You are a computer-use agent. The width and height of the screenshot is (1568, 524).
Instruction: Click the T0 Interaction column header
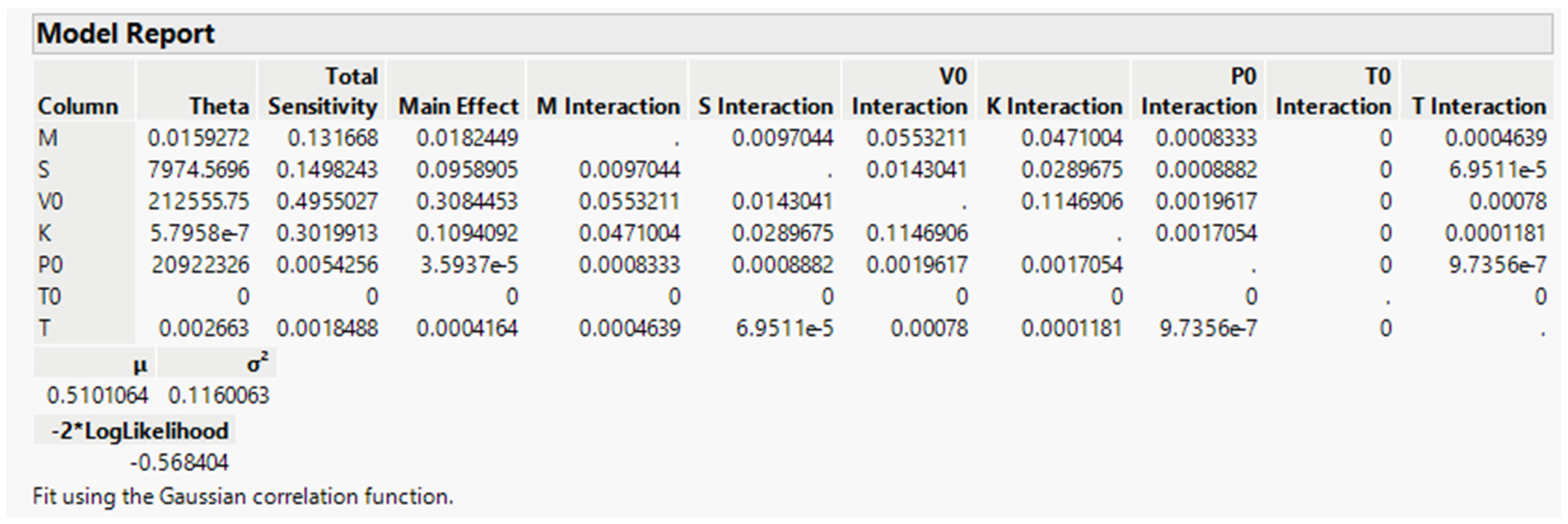[1333, 91]
